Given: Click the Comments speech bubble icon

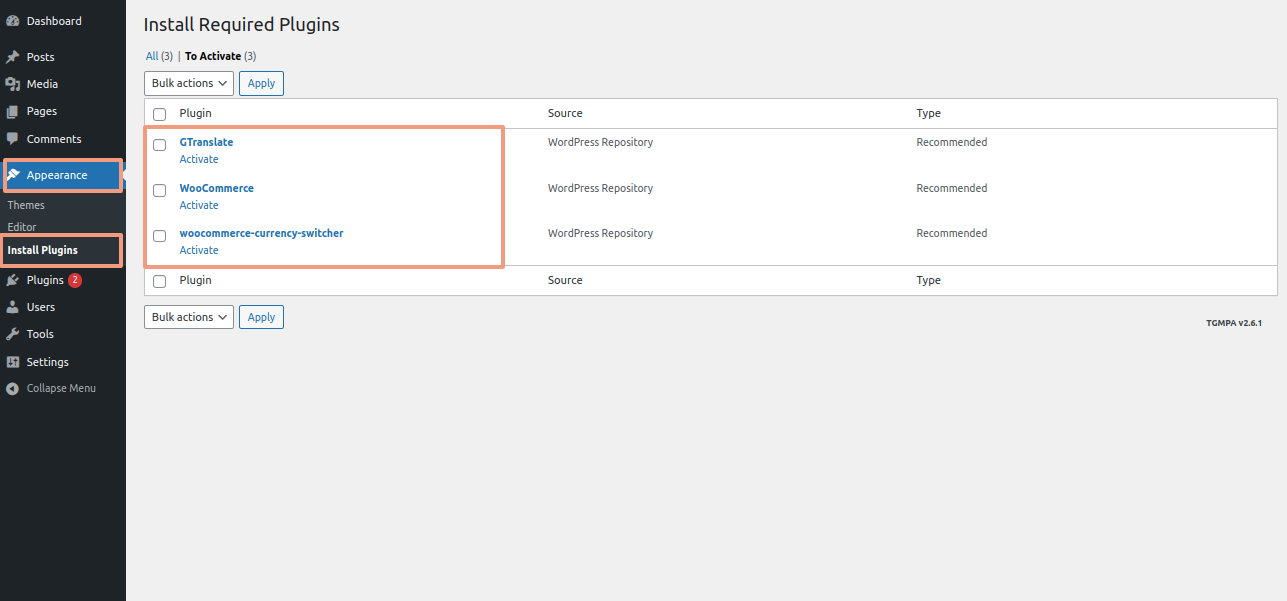Looking at the screenshot, I should pyautogui.click(x=13, y=139).
